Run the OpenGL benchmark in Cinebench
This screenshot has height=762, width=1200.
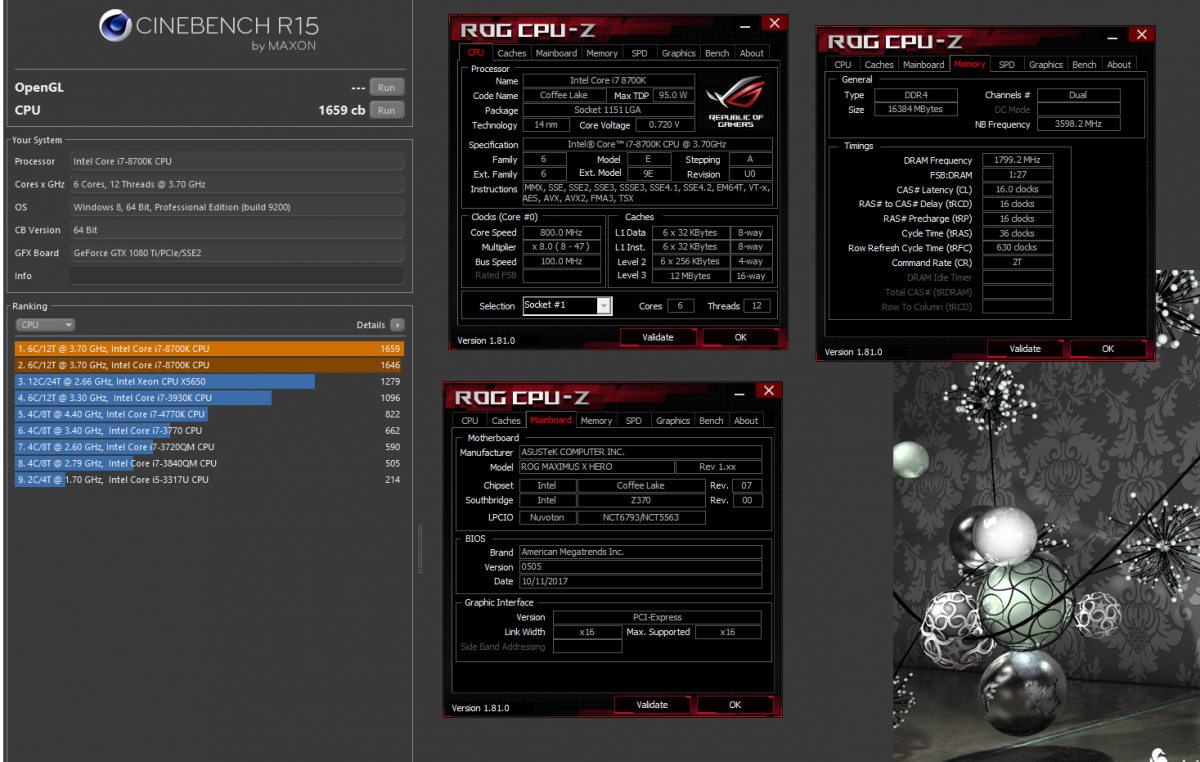click(386, 87)
